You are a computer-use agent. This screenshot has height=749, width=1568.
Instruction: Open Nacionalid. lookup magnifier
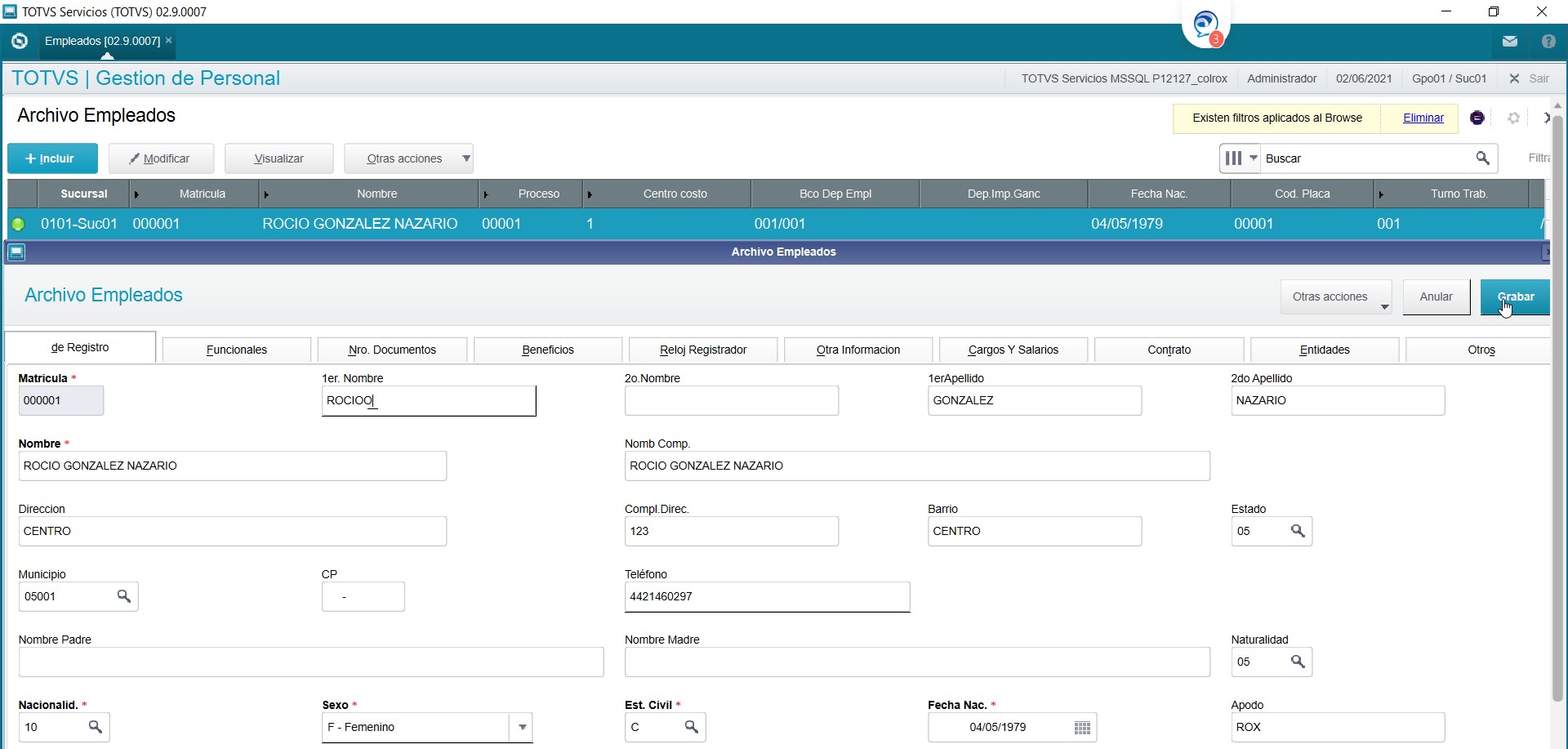96,727
